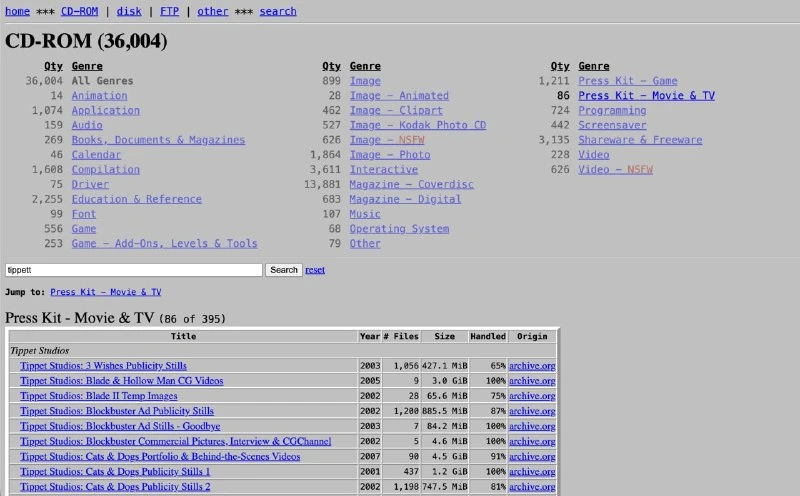Open Education & Reference genre
The image size is (800, 496).
coord(137,199)
